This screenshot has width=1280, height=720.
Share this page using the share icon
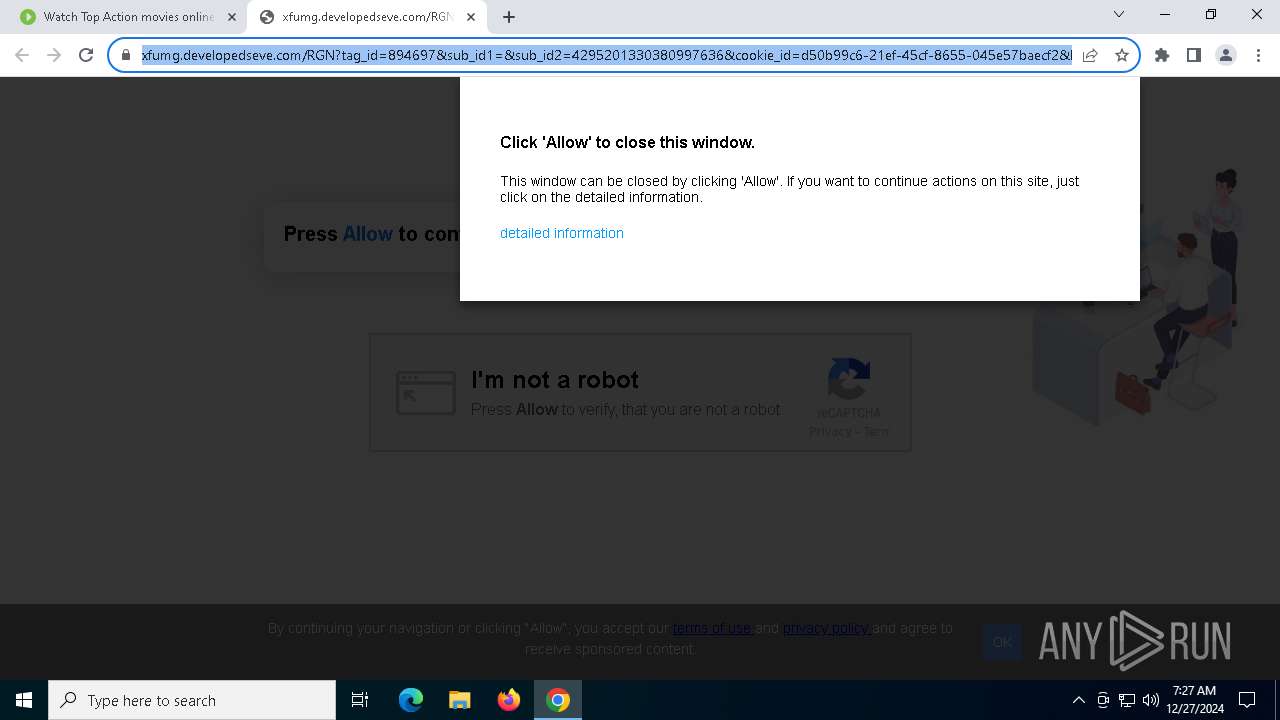[x=1090, y=55]
